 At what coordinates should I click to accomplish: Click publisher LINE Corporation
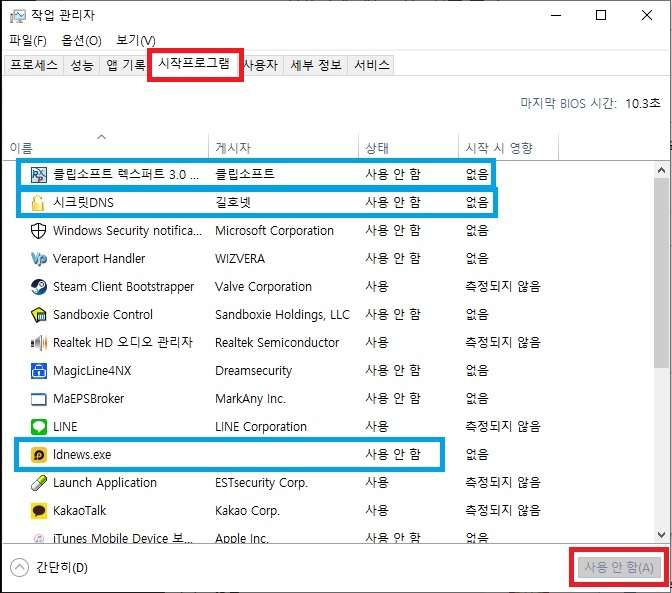[261, 427]
